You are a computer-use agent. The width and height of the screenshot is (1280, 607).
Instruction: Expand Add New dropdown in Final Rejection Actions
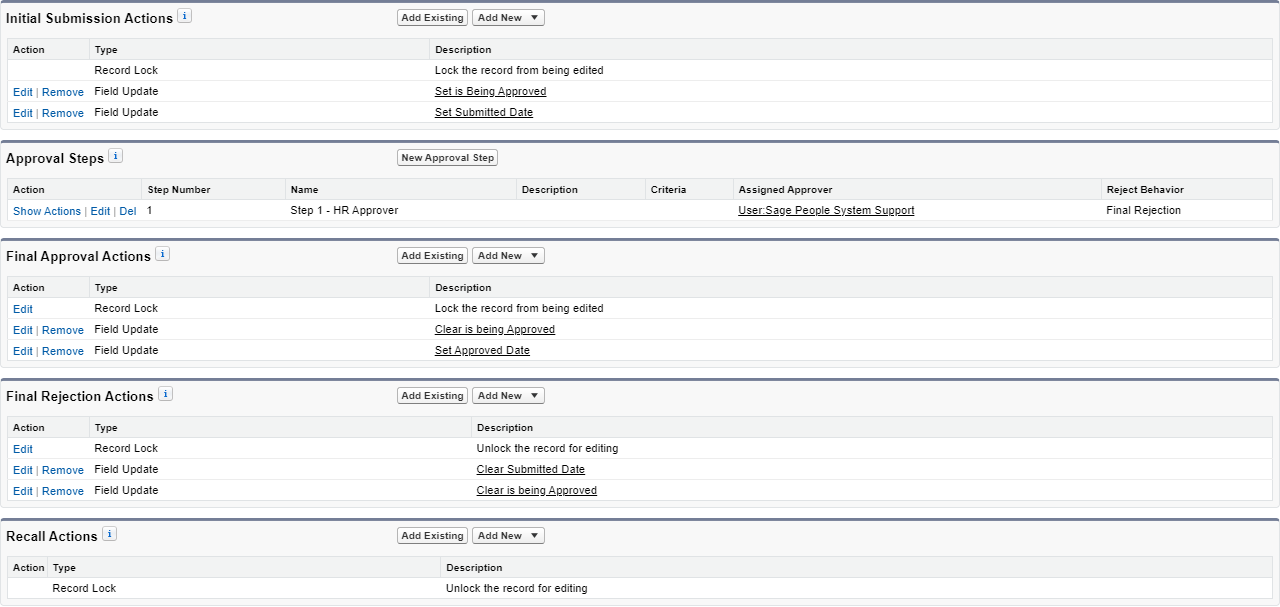pyautogui.click(x=508, y=396)
